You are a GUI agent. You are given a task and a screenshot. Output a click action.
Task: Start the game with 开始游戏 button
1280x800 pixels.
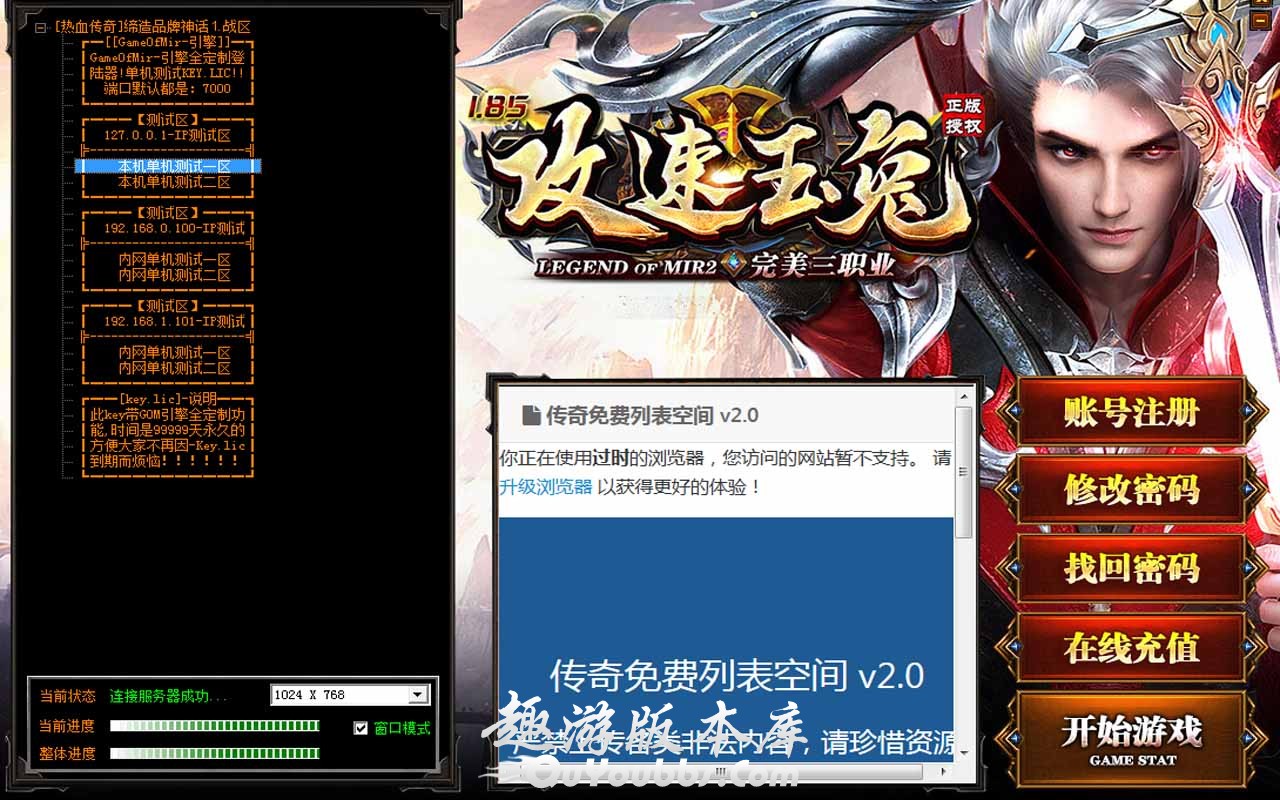click(1131, 738)
